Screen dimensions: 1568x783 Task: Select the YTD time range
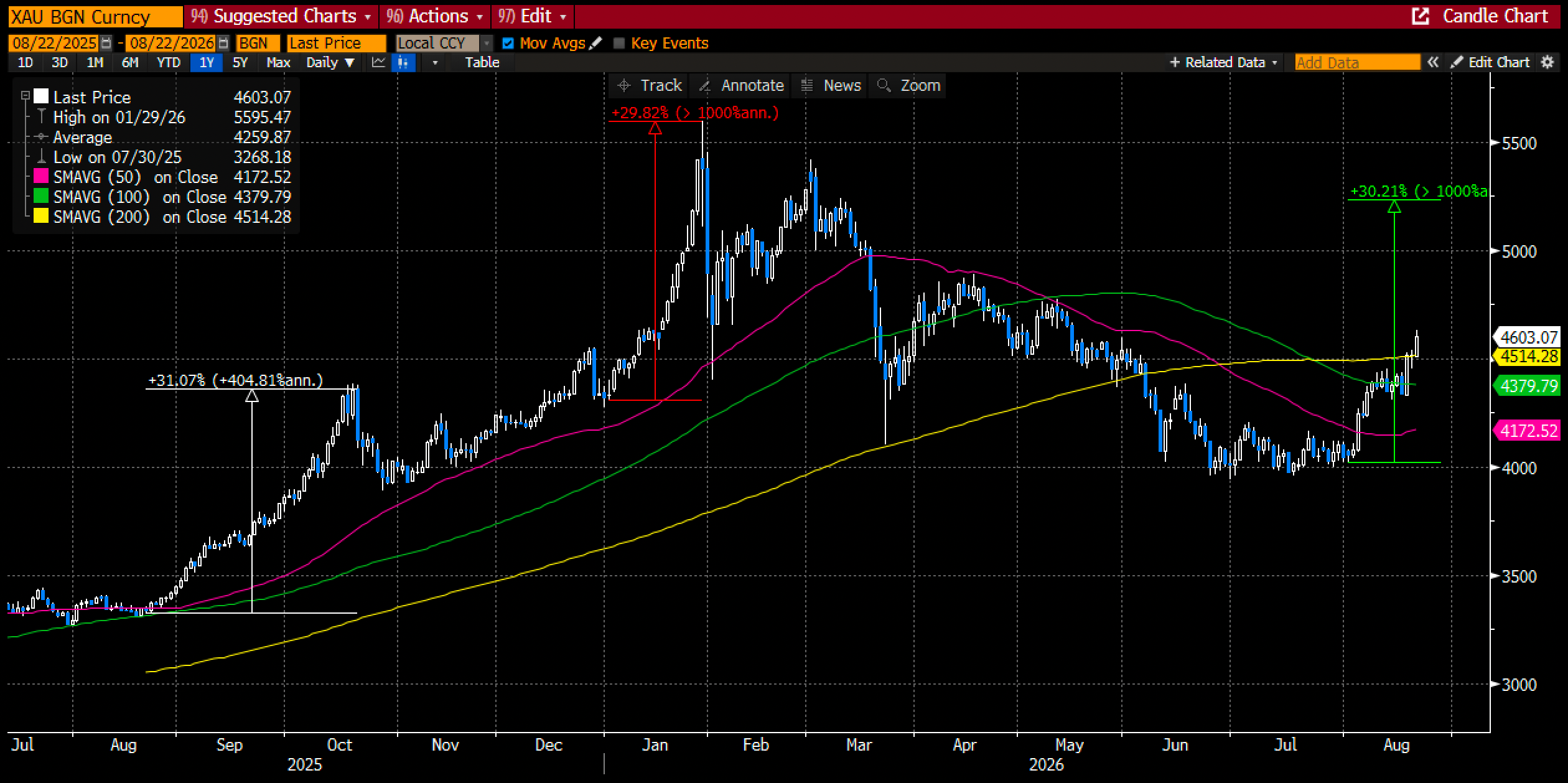tap(169, 62)
